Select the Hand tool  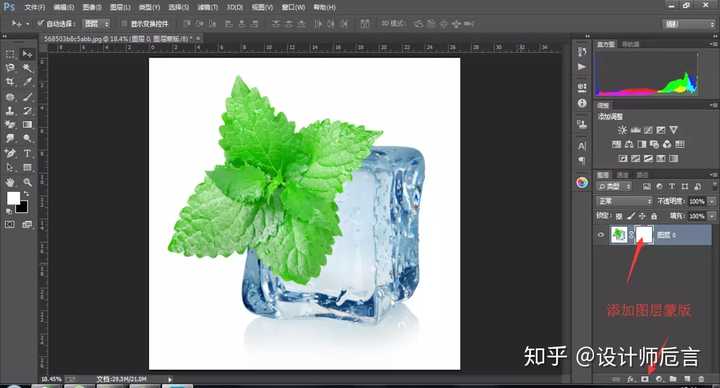(x=10, y=182)
